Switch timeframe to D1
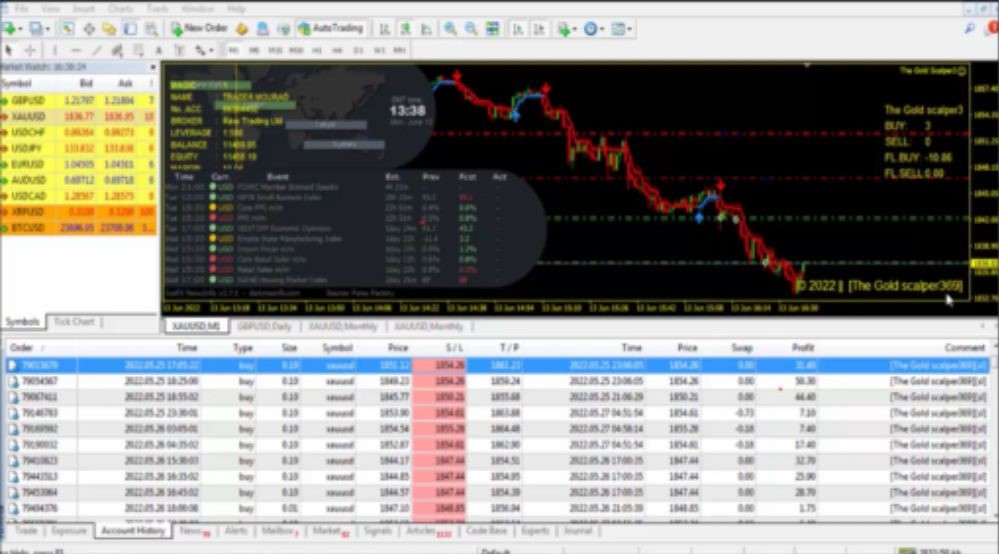 coord(358,50)
